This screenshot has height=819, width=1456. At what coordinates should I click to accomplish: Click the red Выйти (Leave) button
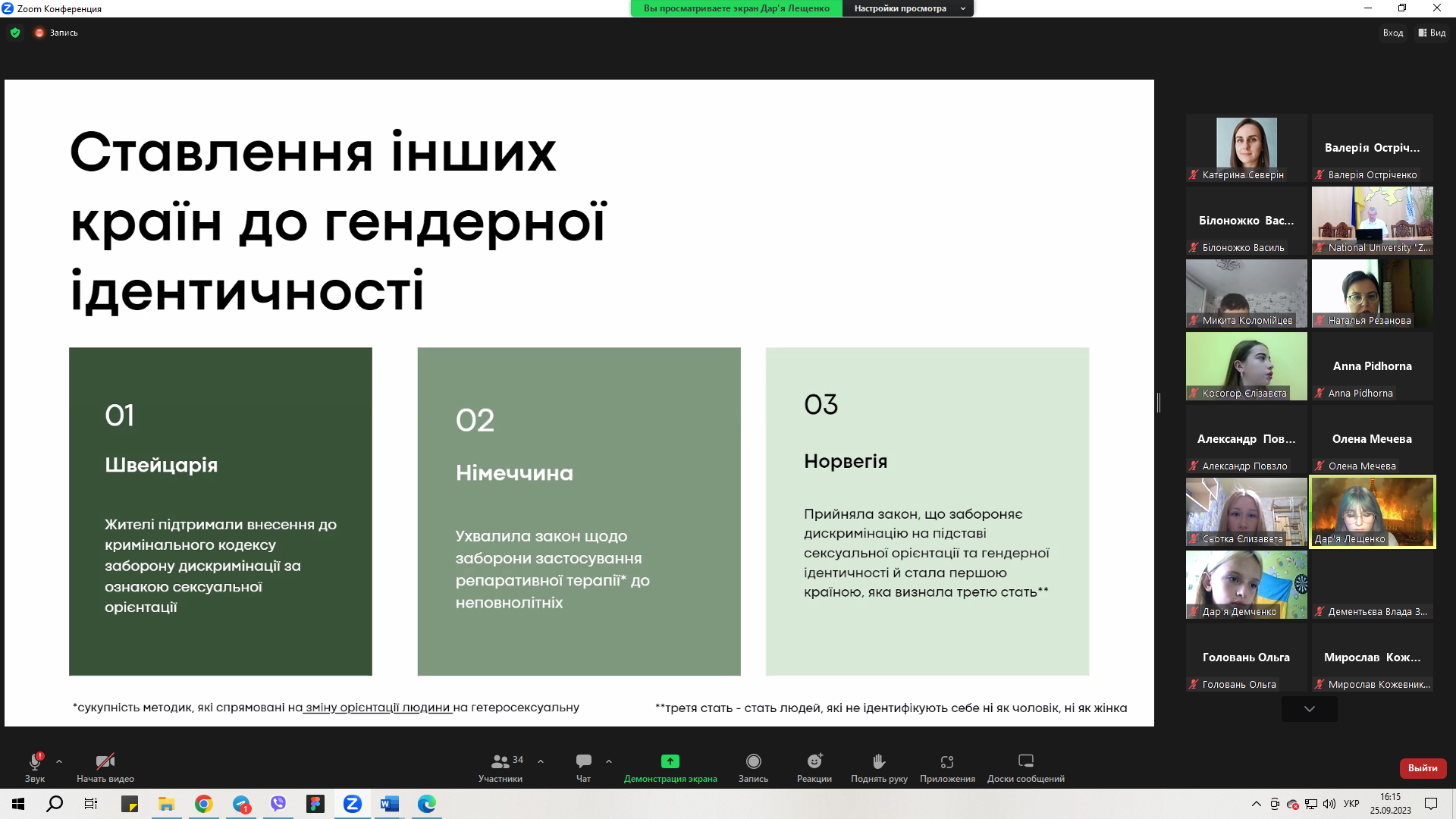tap(1423, 768)
